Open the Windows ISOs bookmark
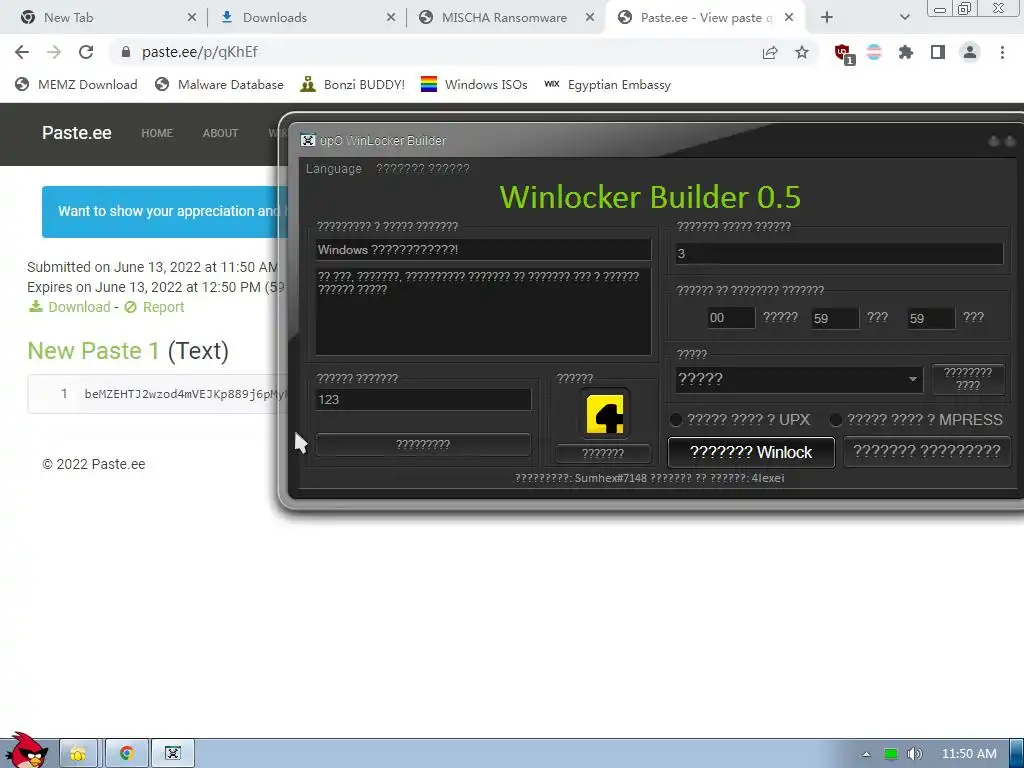Screen dimensions: 1024x768 click(474, 84)
